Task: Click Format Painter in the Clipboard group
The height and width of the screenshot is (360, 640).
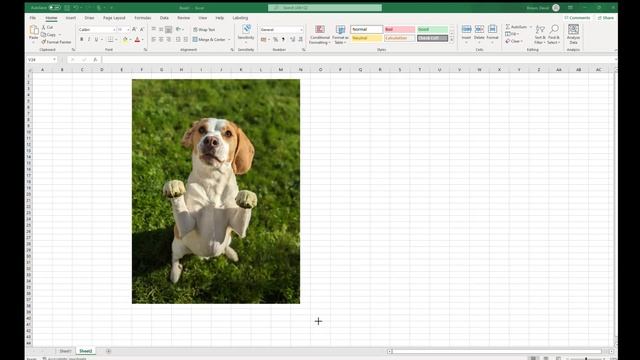Action: click(56, 42)
